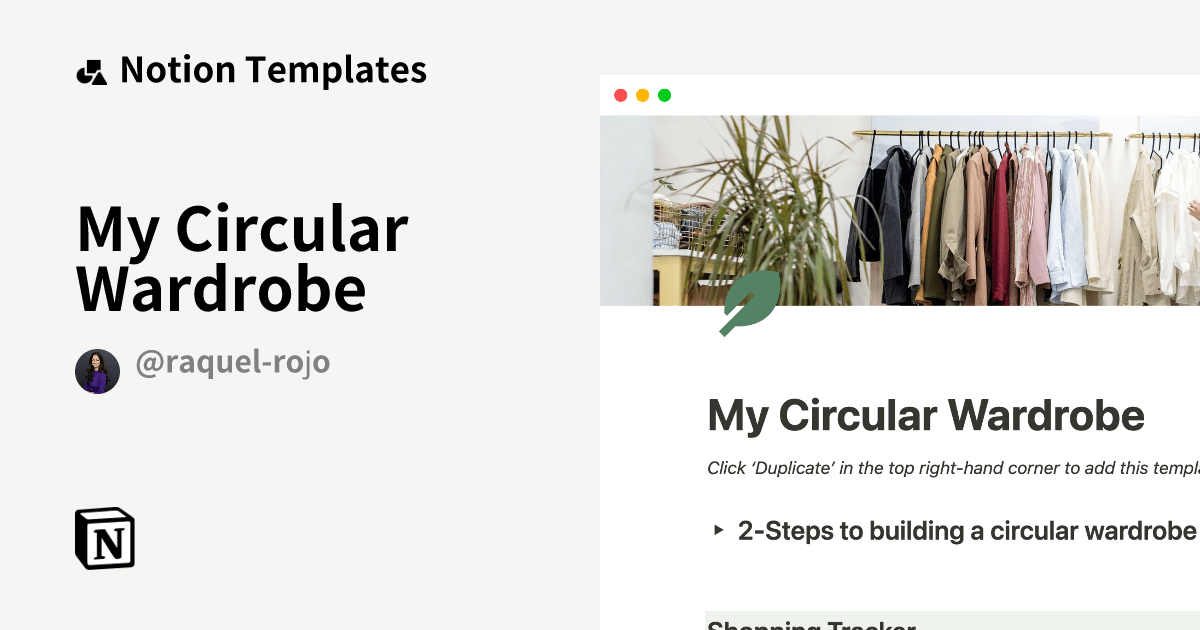The height and width of the screenshot is (630, 1200).
Task: Click the italic 'Duplicate' instruction text
Action: point(950,468)
